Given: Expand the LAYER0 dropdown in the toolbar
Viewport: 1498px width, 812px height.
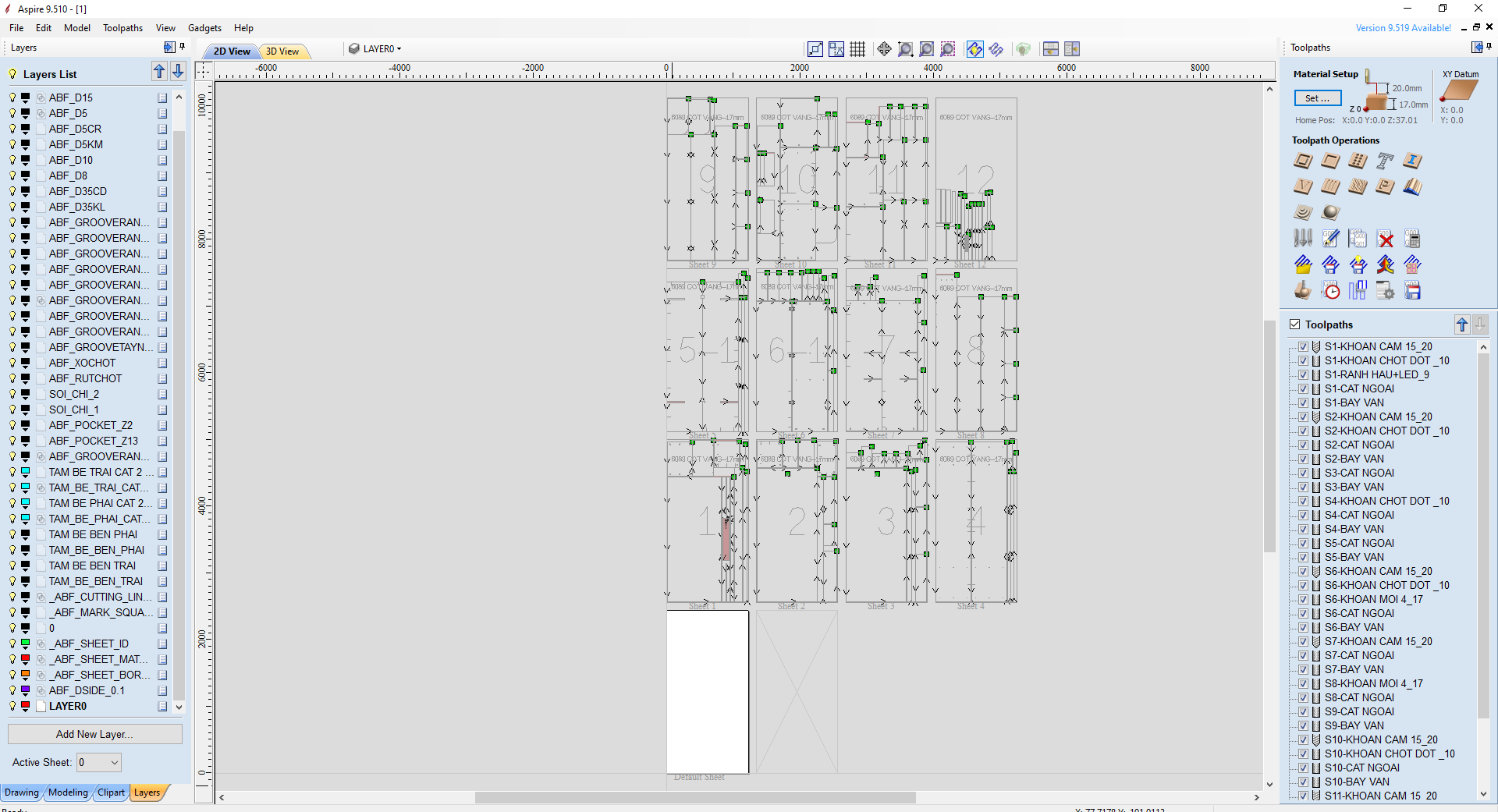Looking at the screenshot, I should click(399, 49).
